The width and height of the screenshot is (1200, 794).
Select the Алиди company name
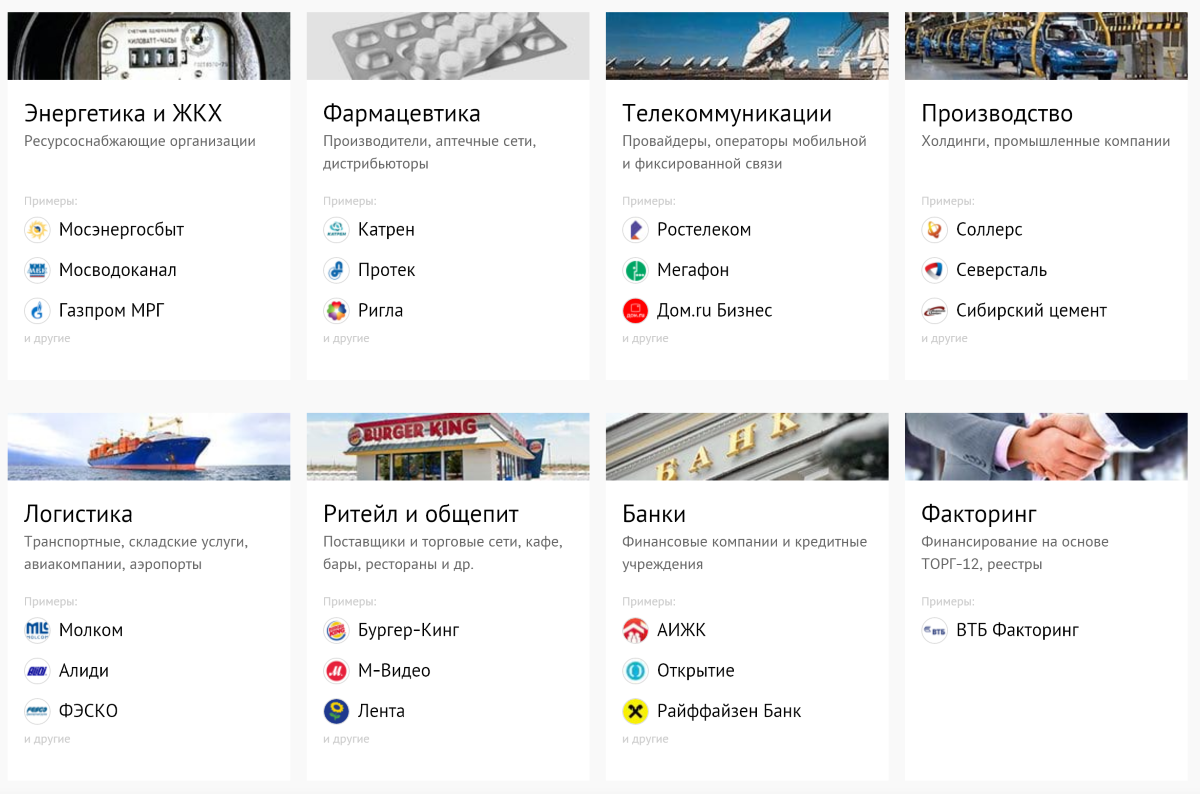point(84,671)
